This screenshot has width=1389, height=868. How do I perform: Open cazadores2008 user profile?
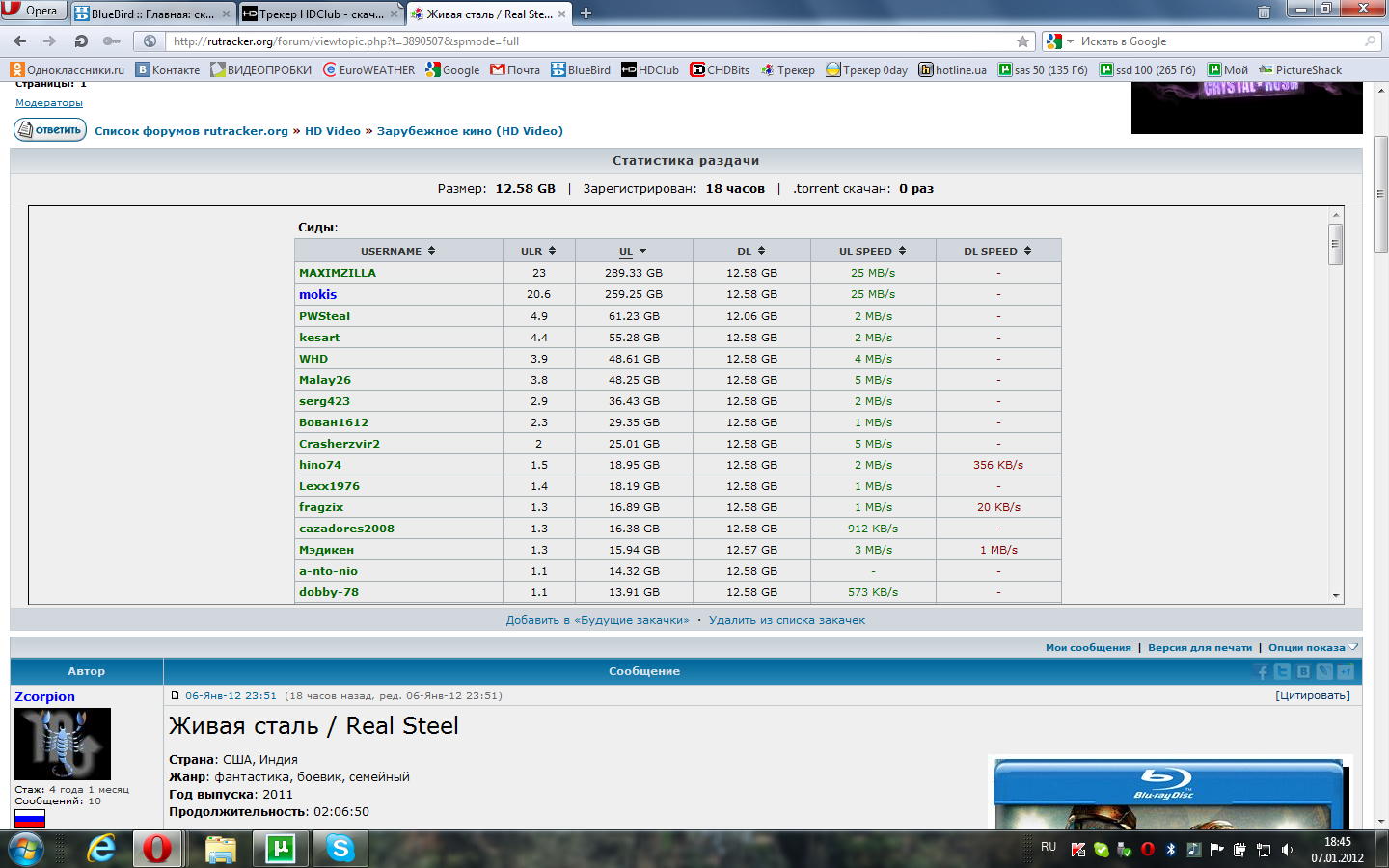click(346, 528)
